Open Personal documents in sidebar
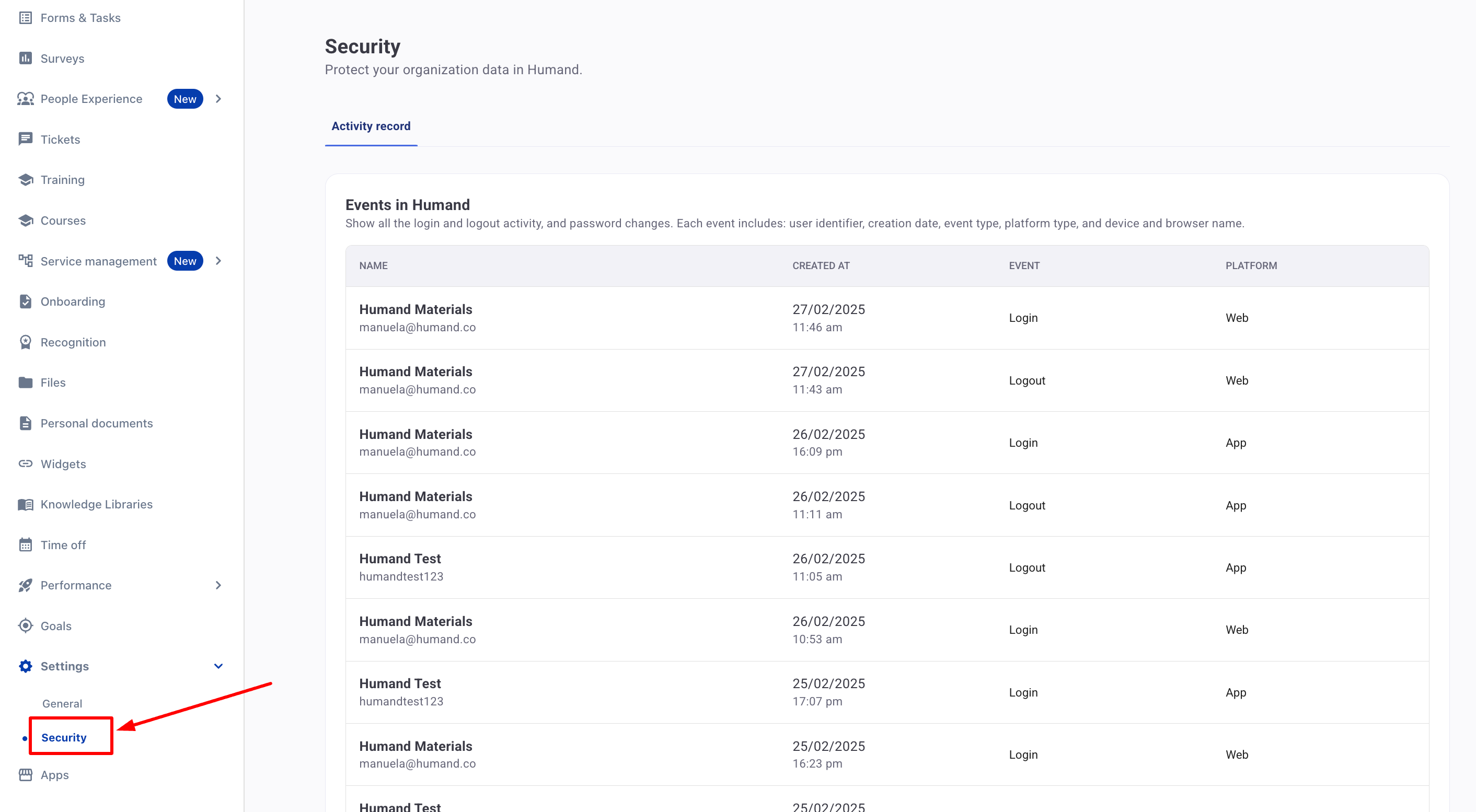This screenshot has height=812, width=1476. pyautogui.click(x=96, y=423)
